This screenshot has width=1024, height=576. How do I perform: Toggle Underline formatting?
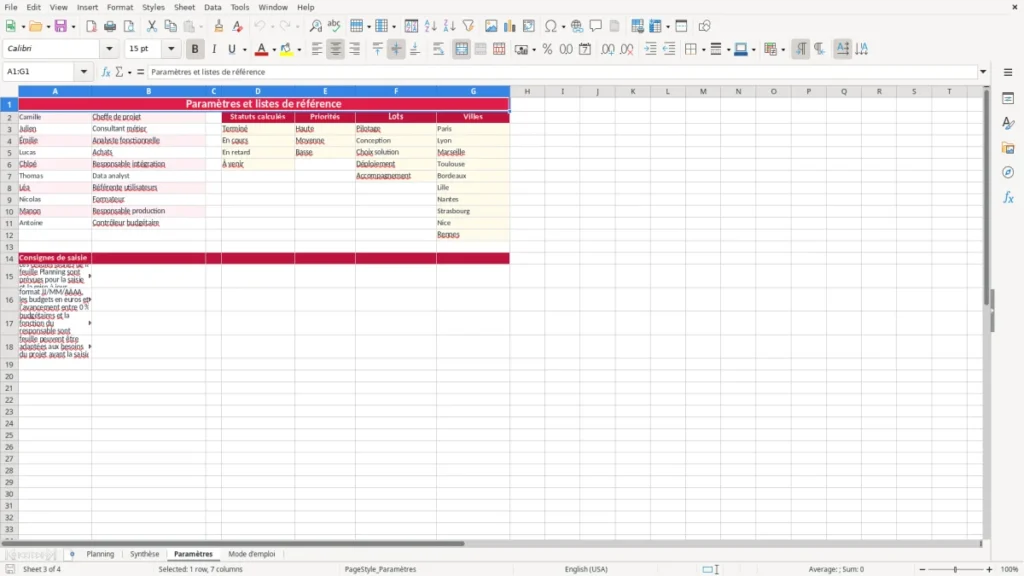(x=231, y=49)
